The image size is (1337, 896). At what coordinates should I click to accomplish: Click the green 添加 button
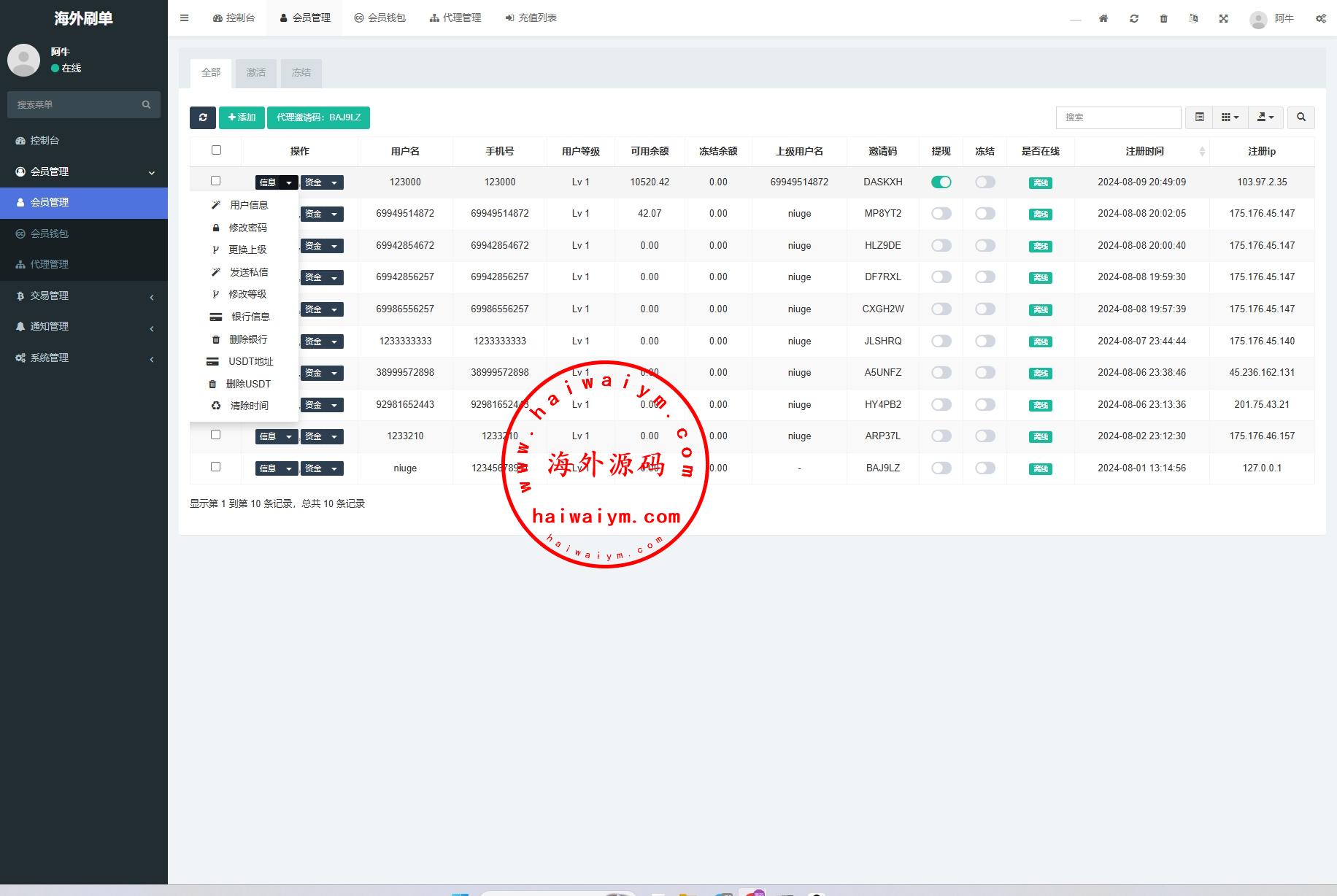point(242,117)
